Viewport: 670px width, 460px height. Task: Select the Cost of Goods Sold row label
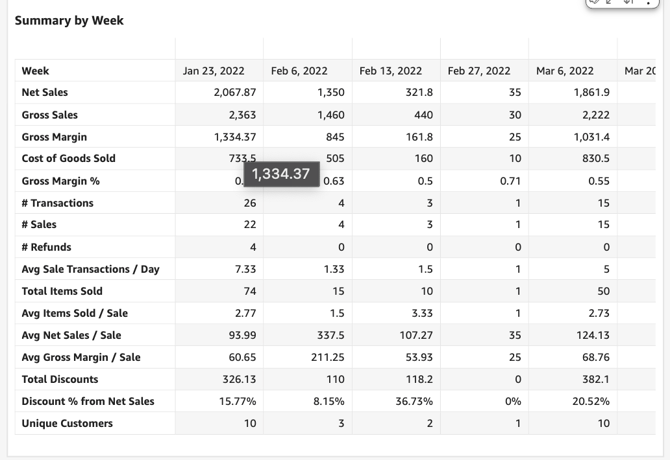pos(68,159)
